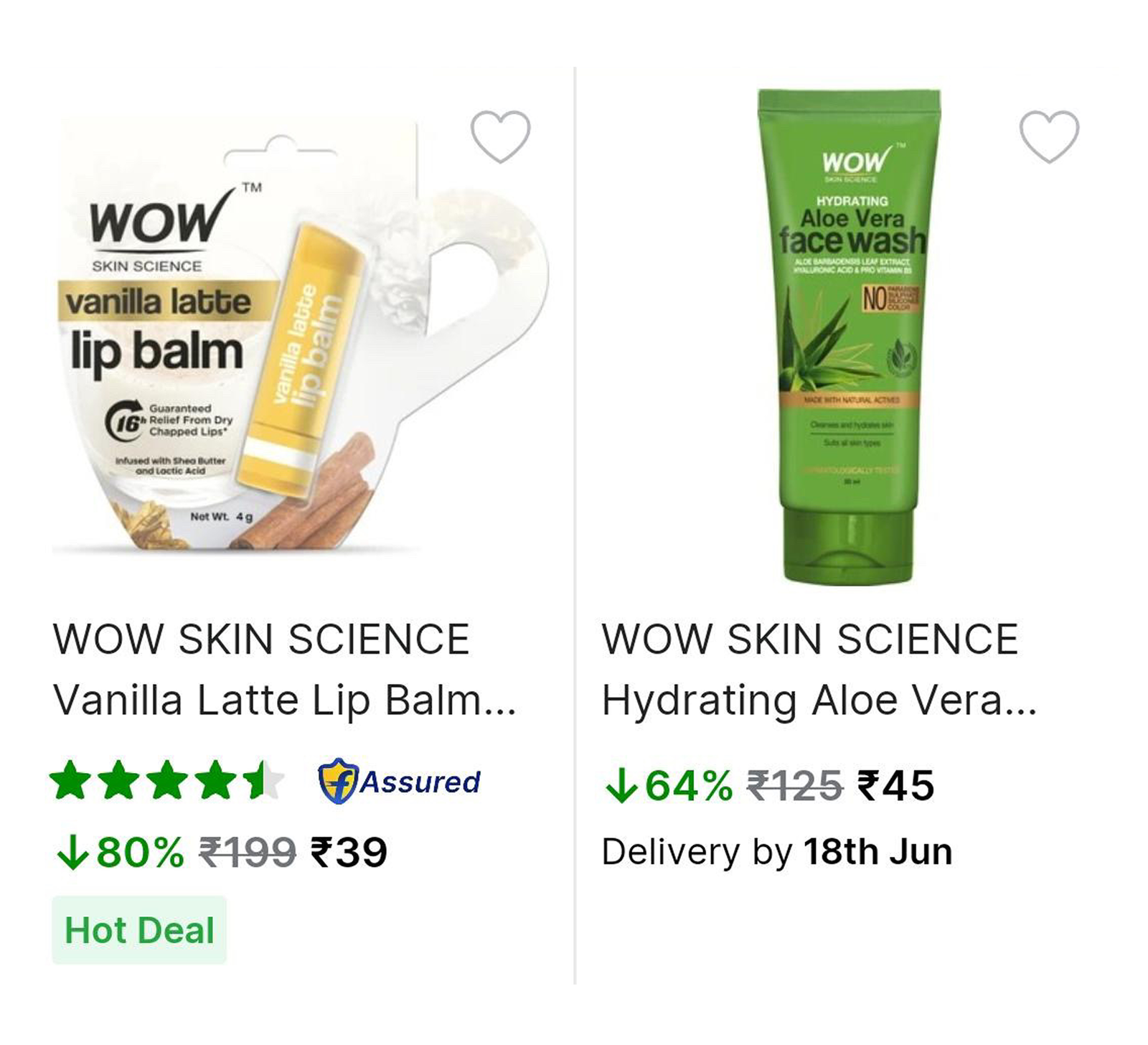Click the star rating of lip balm
The image size is (1148, 1045).
167,781
